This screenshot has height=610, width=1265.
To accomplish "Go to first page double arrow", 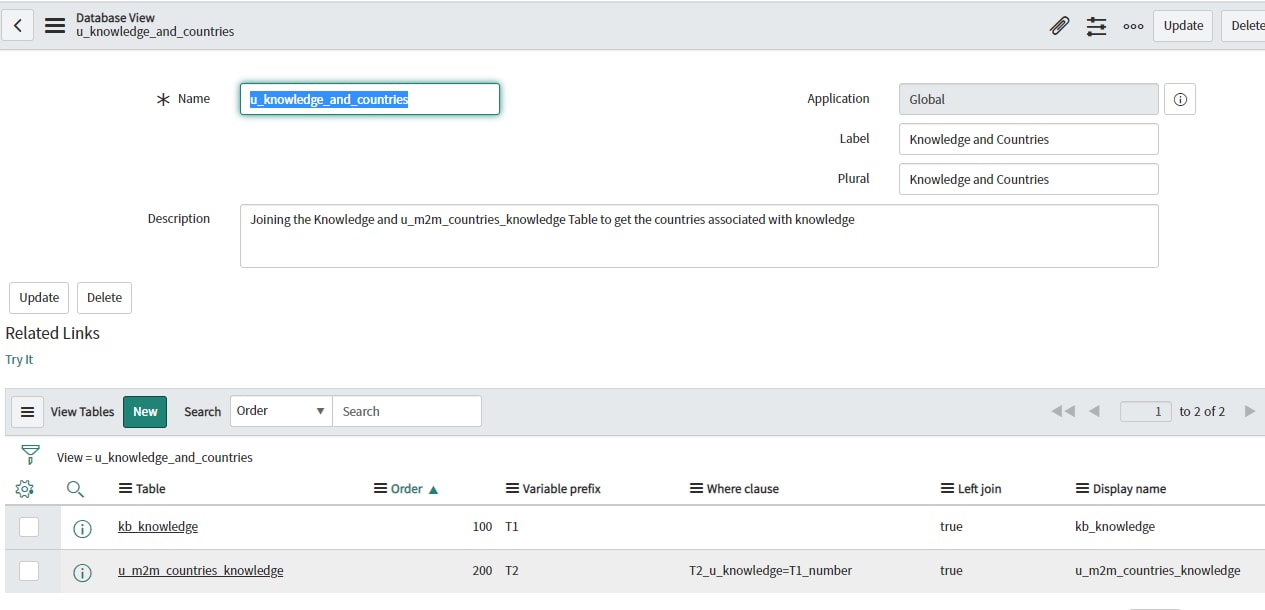I will point(1063,411).
